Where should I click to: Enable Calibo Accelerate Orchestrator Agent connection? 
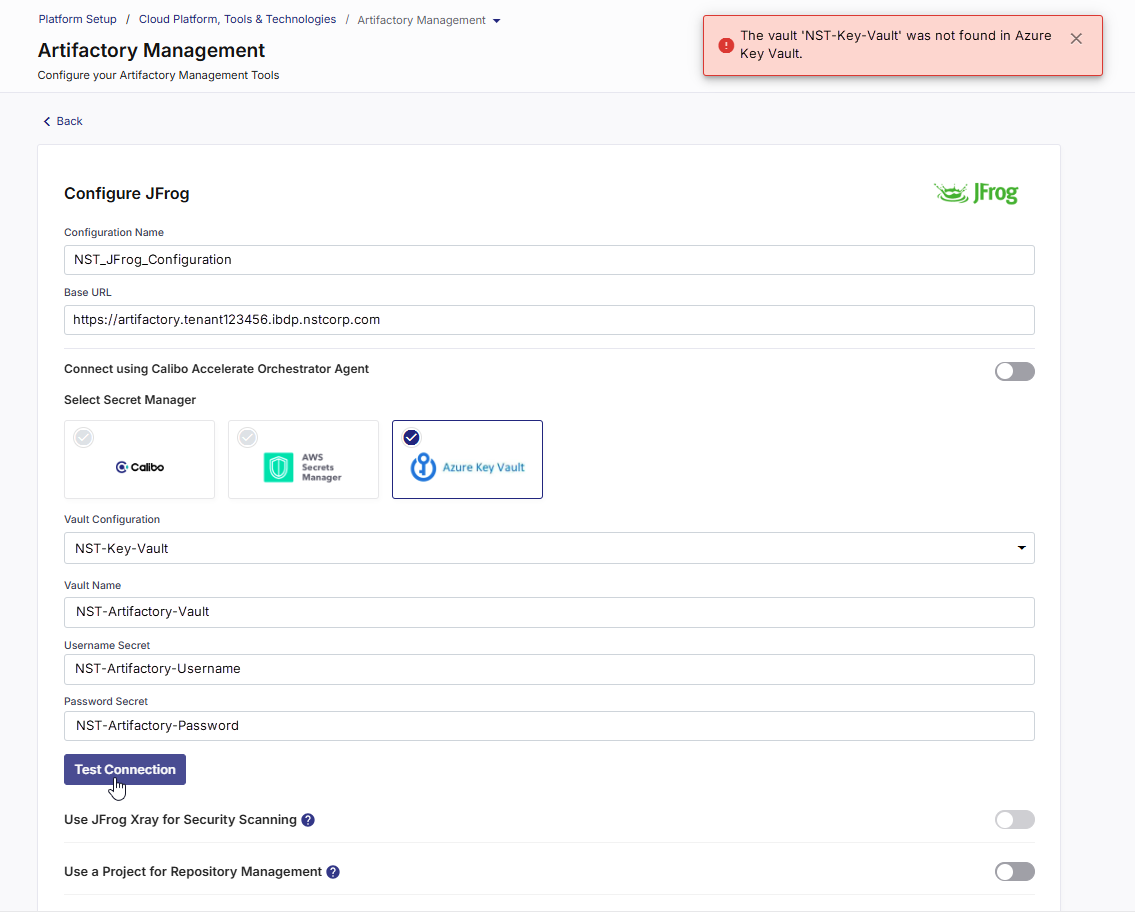pos(1014,371)
